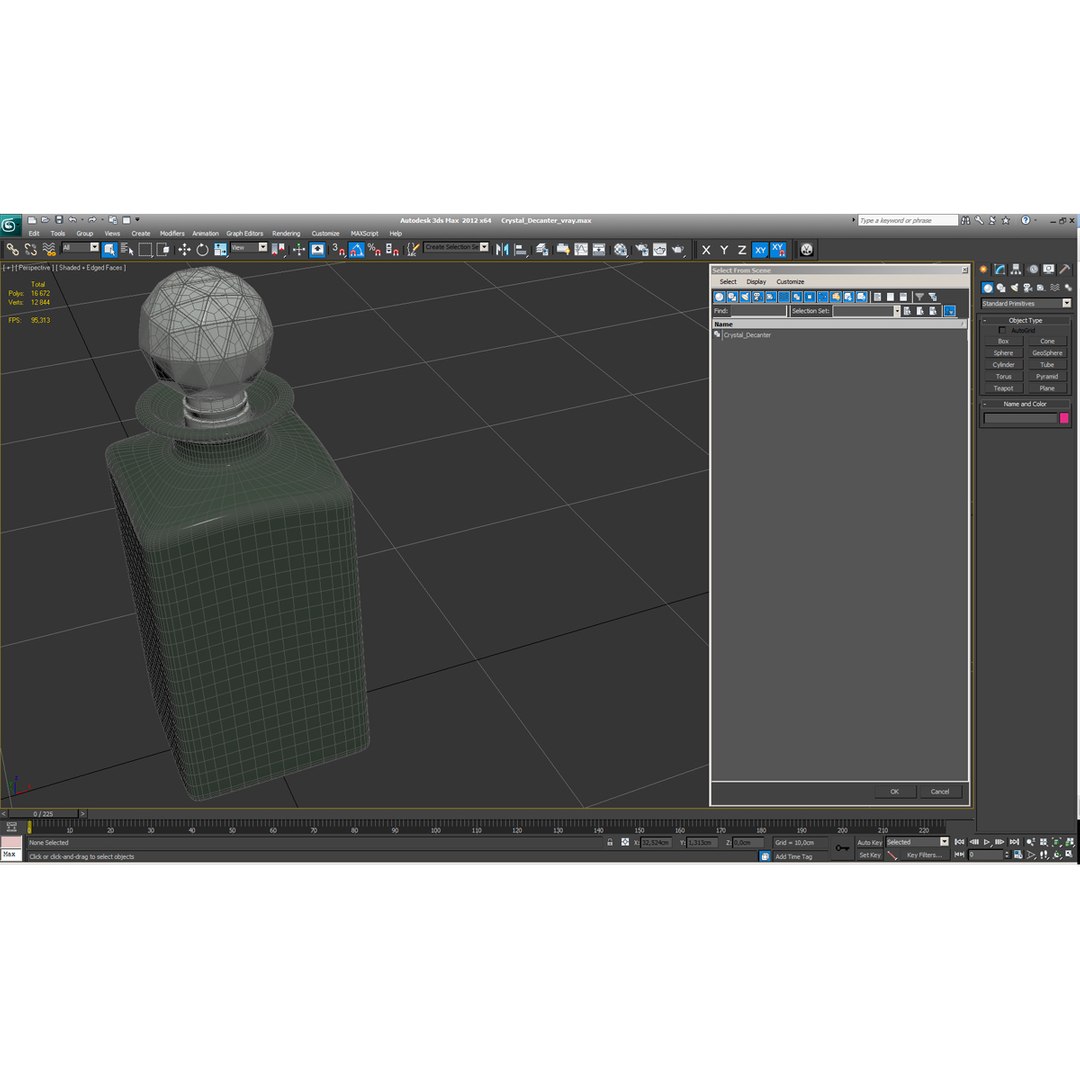Image resolution: width=1080 pixels, height=1080 pixels.
Task: Toggle Angle Snap on the main toolbar
Action: coord(357,249)
